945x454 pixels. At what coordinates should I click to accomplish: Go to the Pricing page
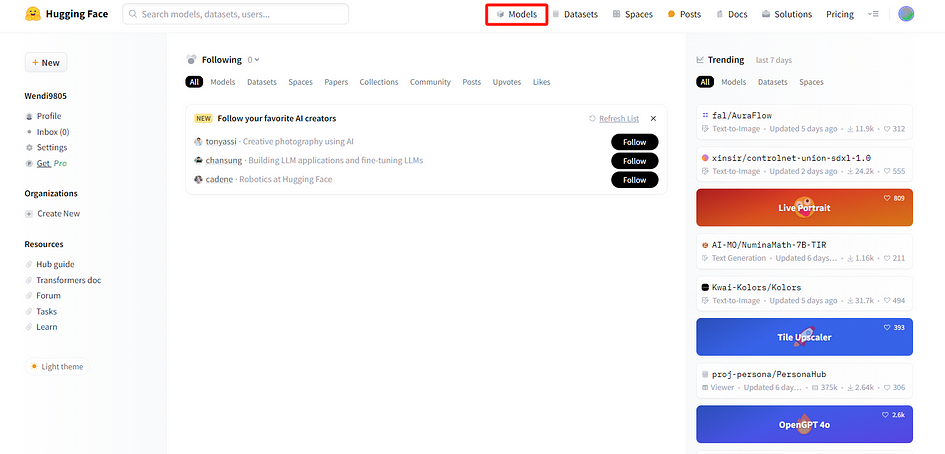tap(840, 14)
